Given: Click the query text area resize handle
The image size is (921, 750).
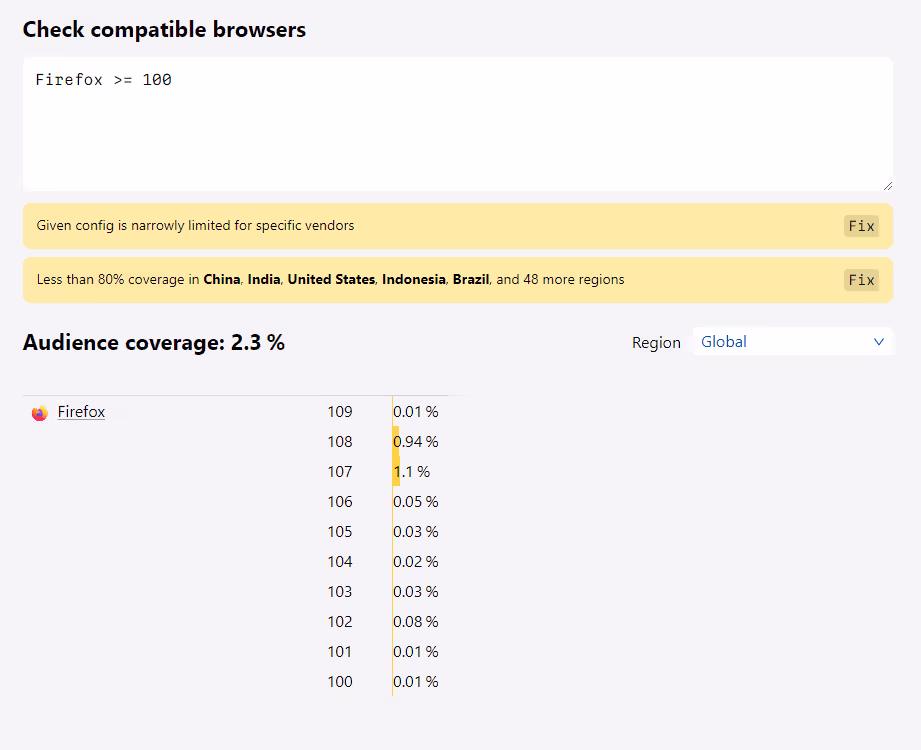Looking at the screenshot, I should point(888,186).
